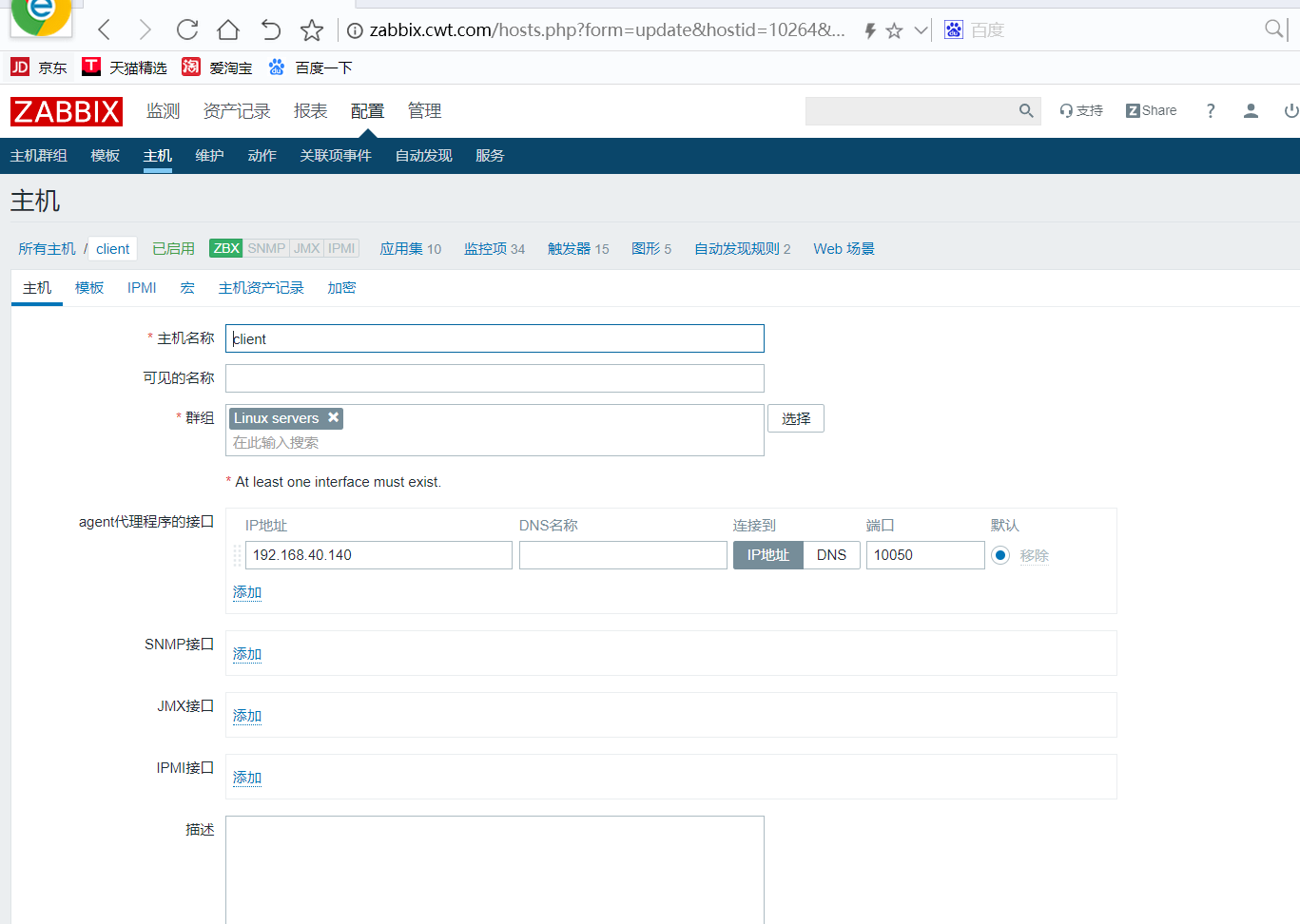This screenshot has width=1300, height=924.
Task: Click the 所有主机 breadcrumb link
Action: coord(47,249)
